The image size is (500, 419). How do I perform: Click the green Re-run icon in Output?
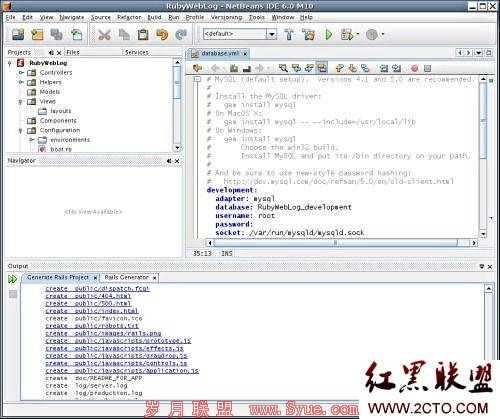pos(12,279)
